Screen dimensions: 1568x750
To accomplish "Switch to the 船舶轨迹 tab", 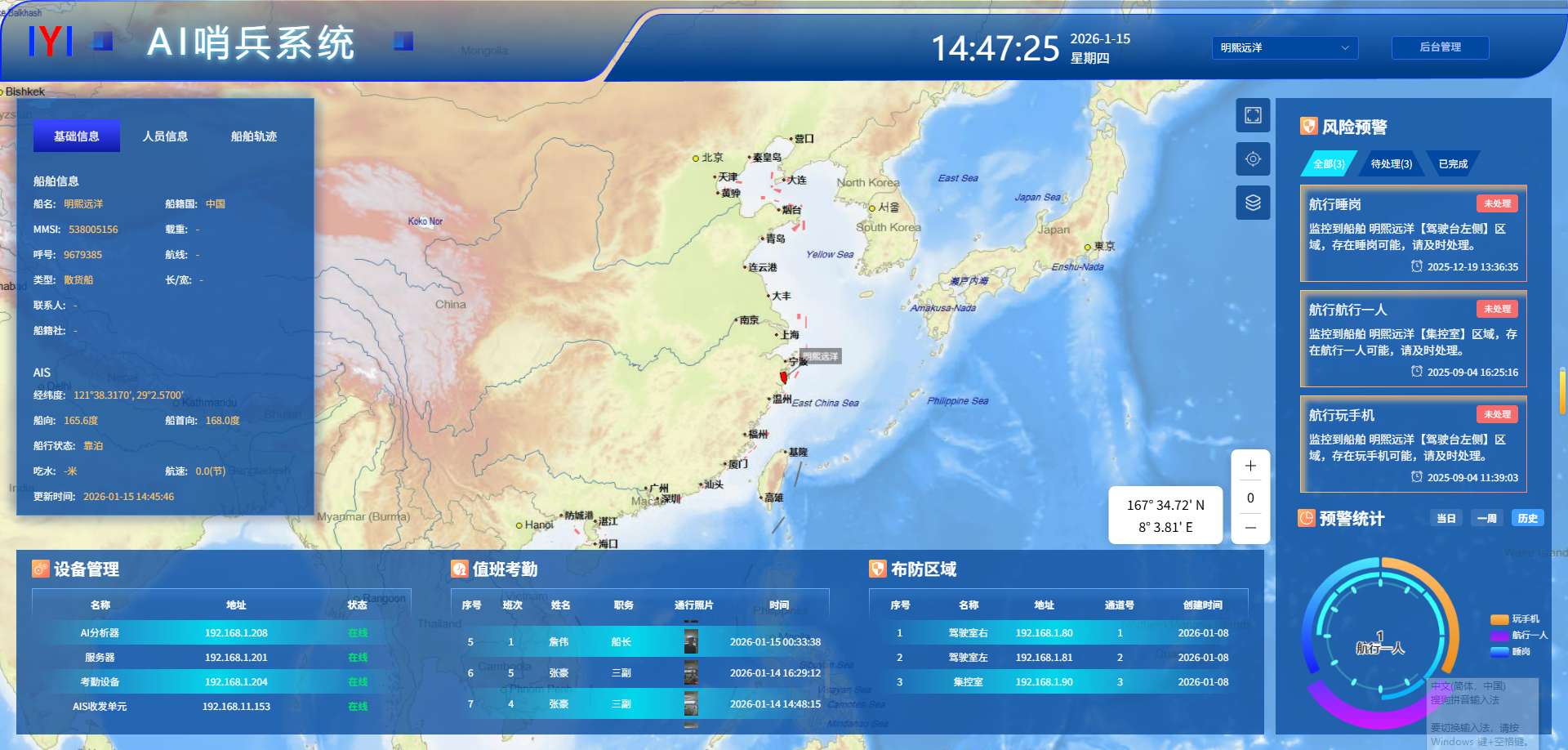I will [253, 136].
